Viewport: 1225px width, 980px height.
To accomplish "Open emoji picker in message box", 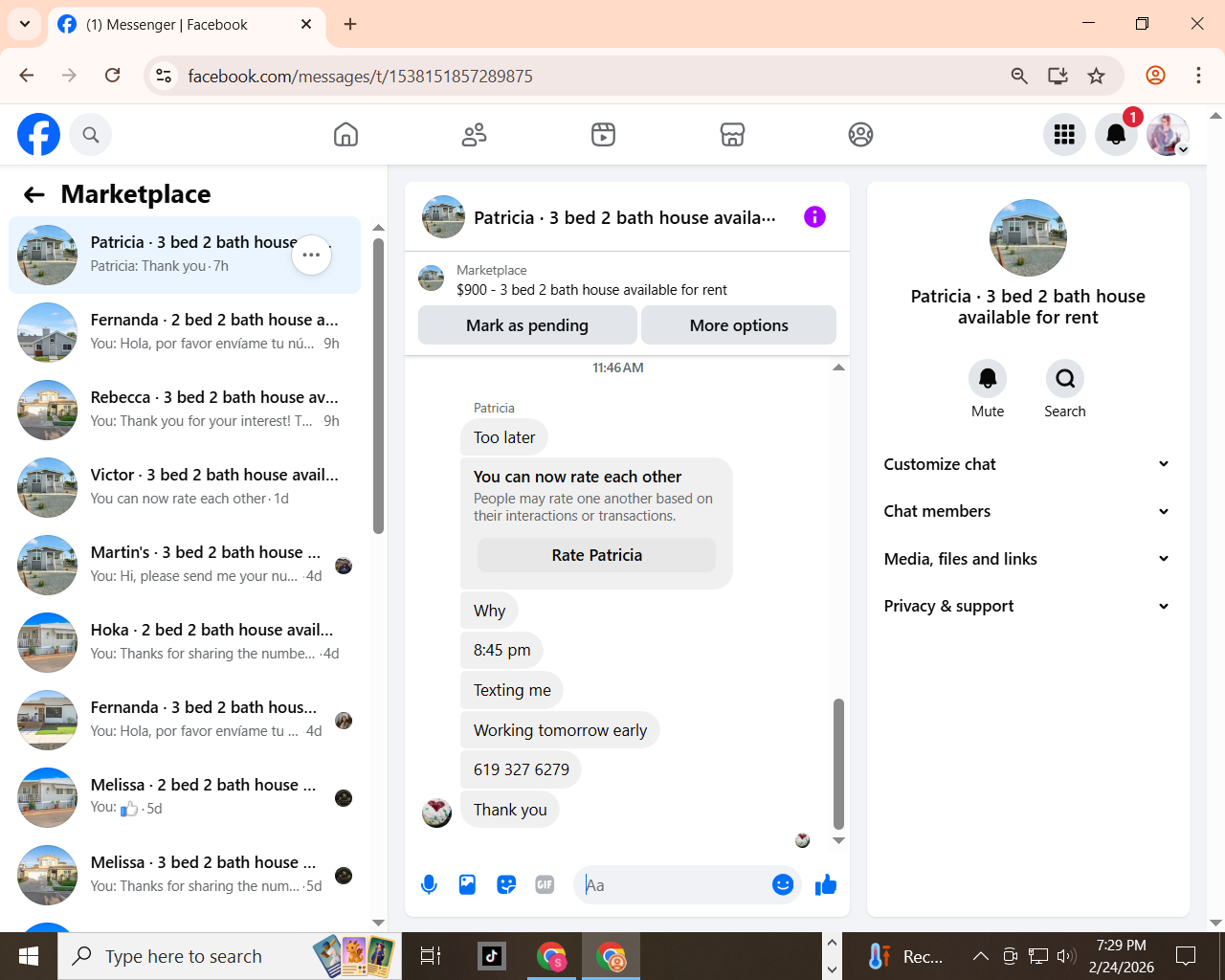I will 783,885.
